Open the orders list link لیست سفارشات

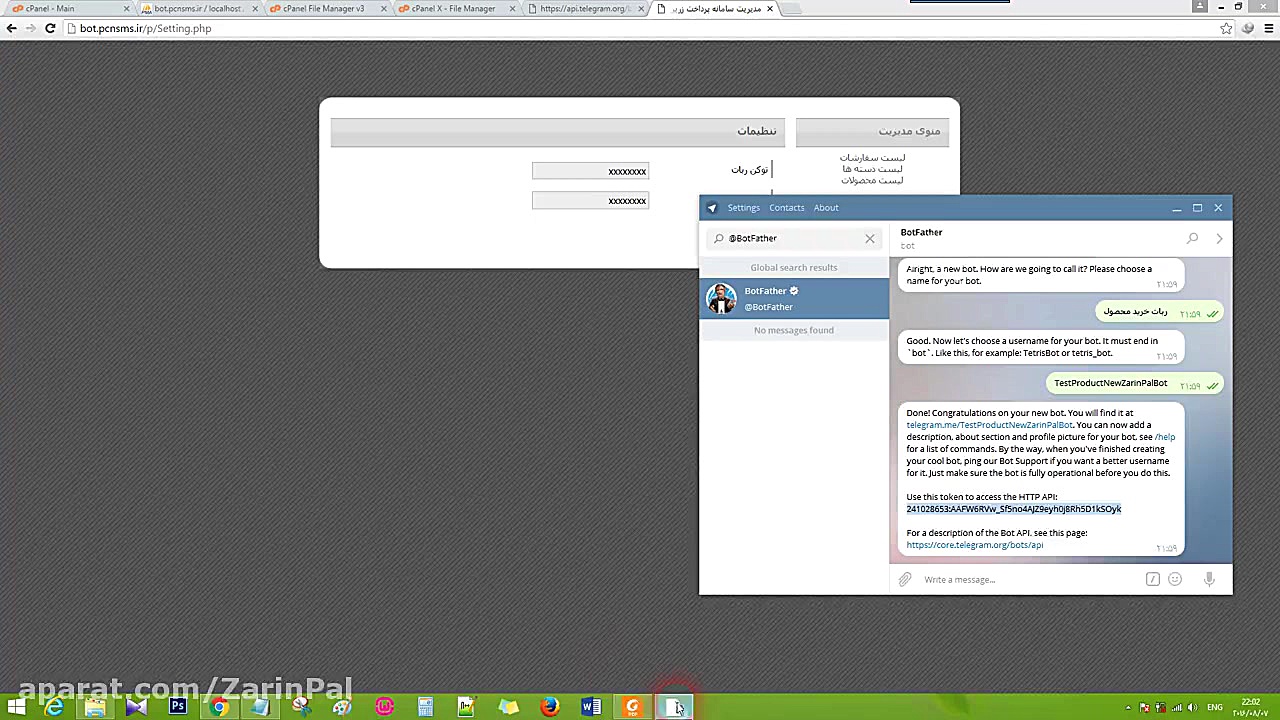click(x=872, y=158)
